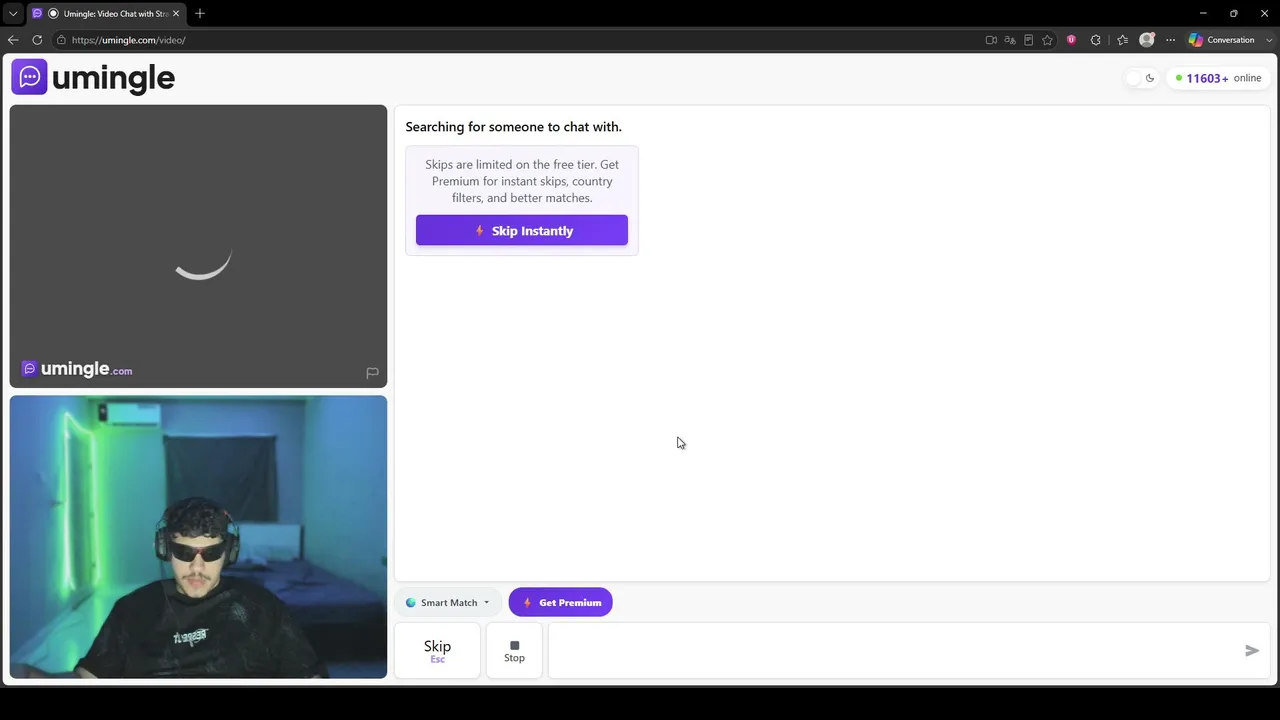This screenshot has width=1280, height=720.
Task: Reload the Umingle page
Action: tap(37, 40)
